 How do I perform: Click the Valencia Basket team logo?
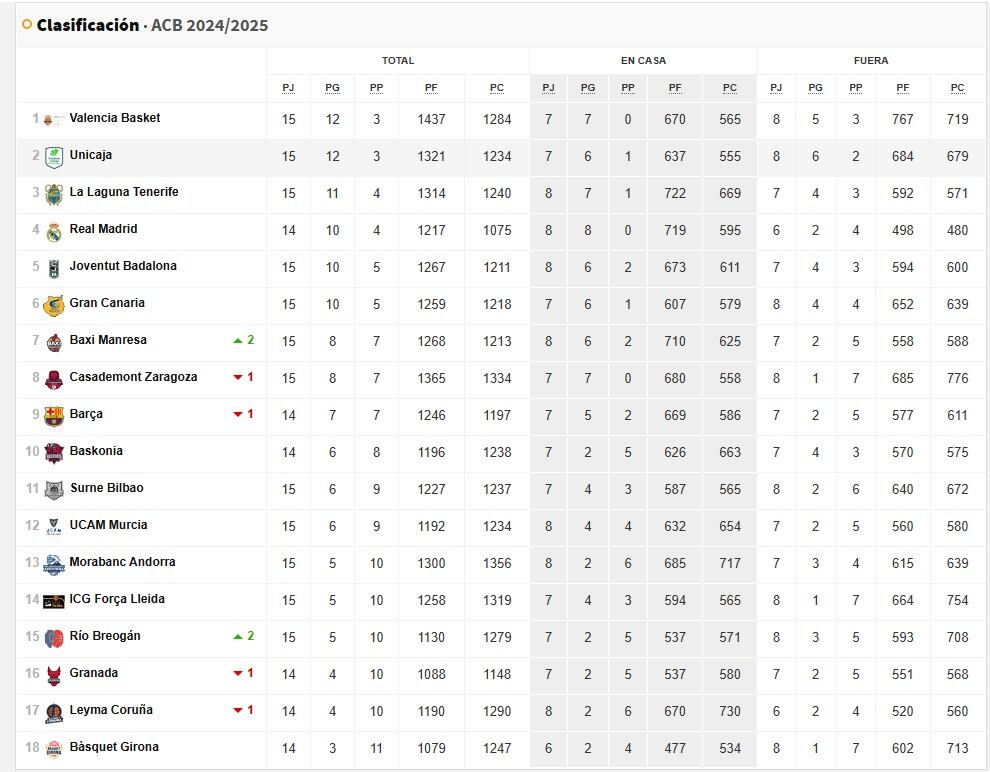(54, 119)
